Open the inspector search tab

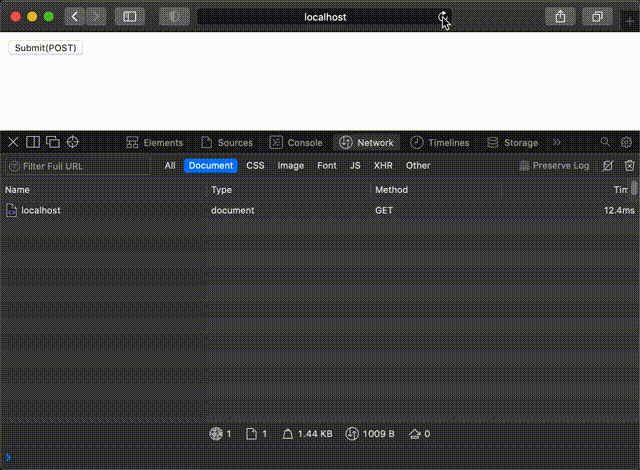pos(605,142)
